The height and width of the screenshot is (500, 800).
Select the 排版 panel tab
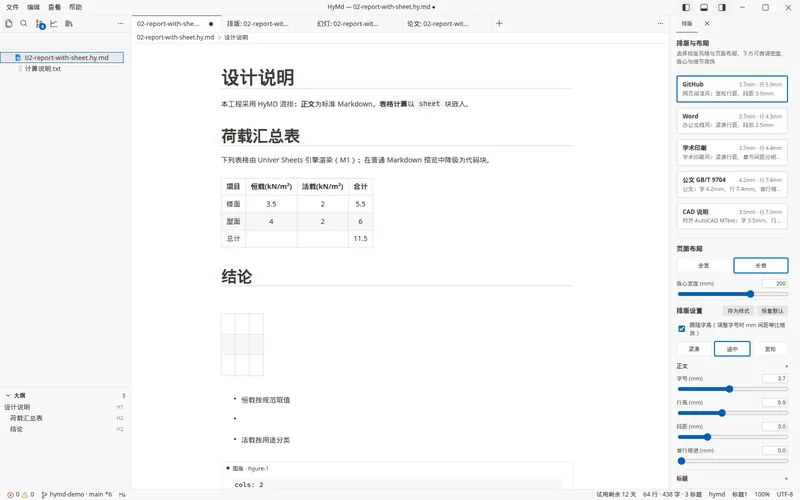(687, 23)
